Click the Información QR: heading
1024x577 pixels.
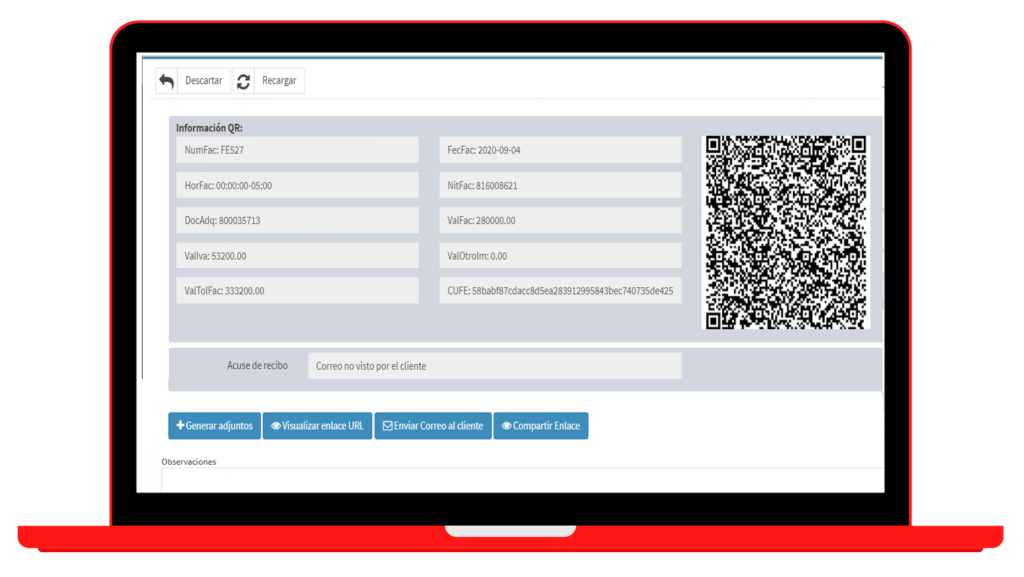coord(209,128)
